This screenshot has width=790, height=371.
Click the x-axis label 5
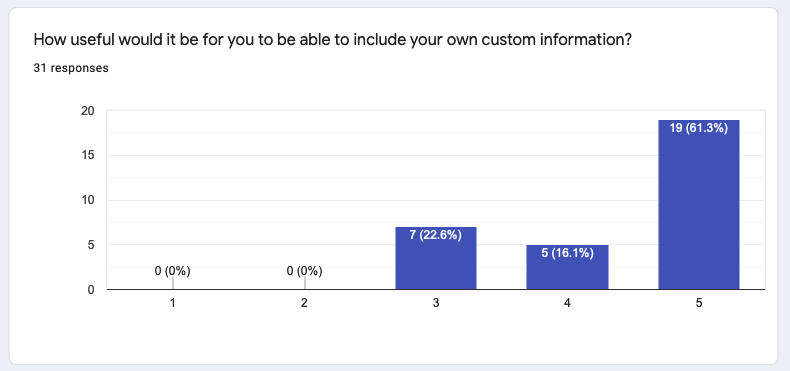tap(699, 303)
